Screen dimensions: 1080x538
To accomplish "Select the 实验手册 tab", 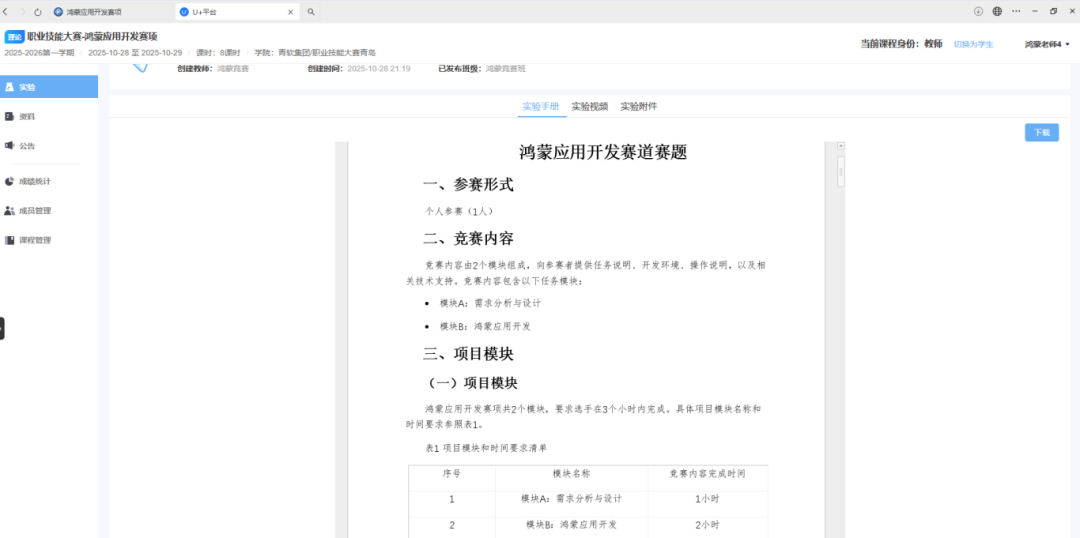I will [541, 106].
